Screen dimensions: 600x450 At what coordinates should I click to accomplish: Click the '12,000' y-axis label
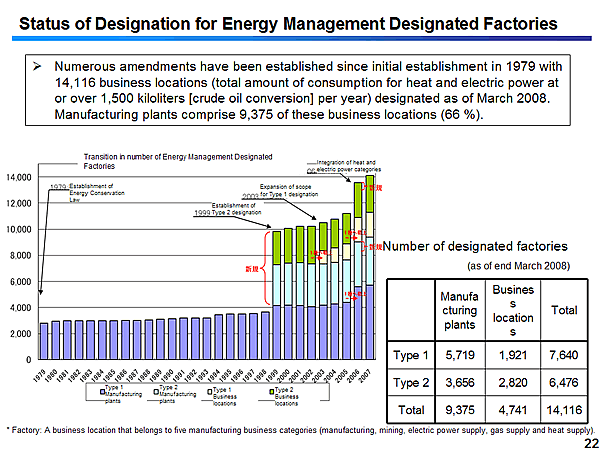tap(19, 203)
